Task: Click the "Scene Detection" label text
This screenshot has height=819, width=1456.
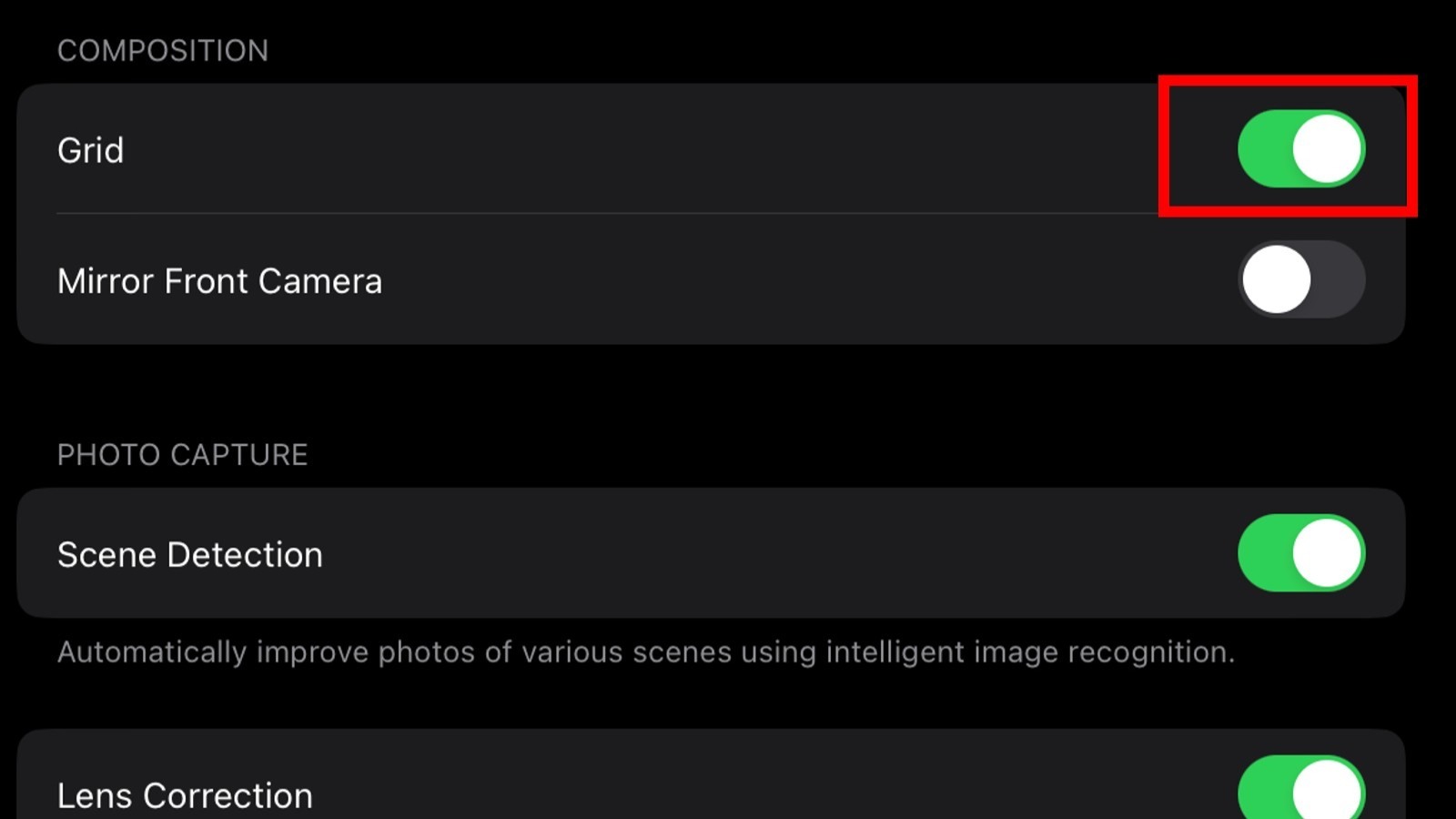Action: click(x=189, y=555)
